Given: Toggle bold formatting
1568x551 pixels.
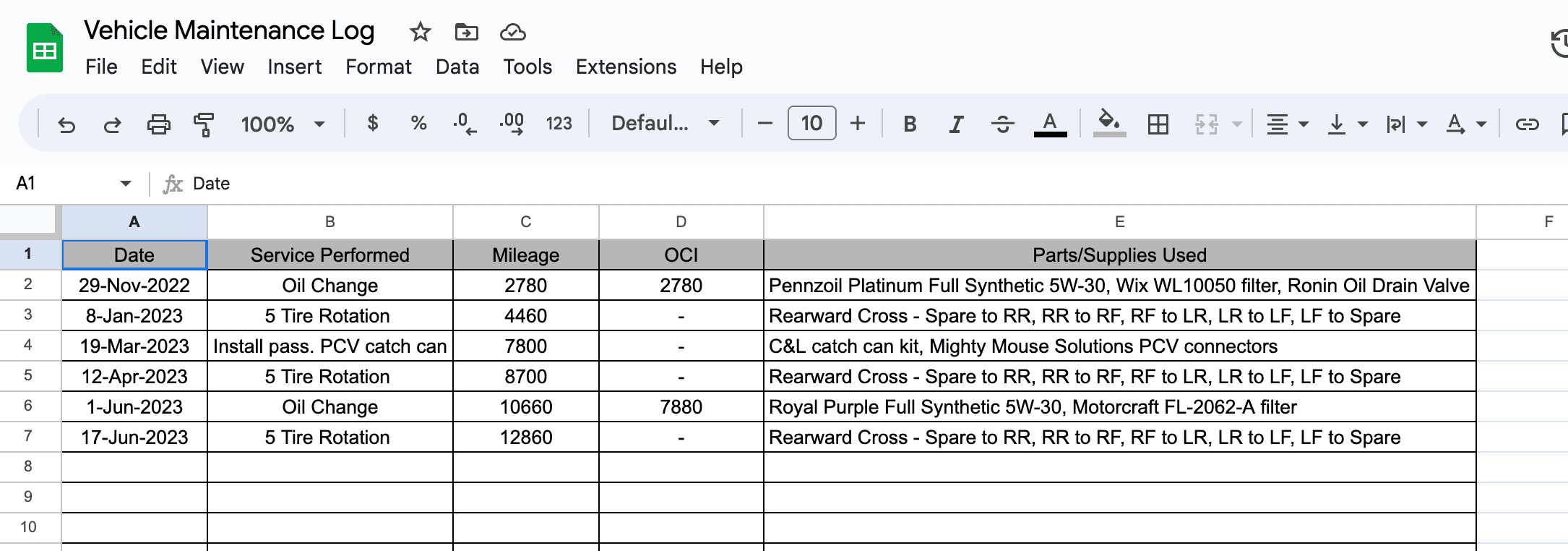Looking at the screenshot, I should (x=910, y=124).
